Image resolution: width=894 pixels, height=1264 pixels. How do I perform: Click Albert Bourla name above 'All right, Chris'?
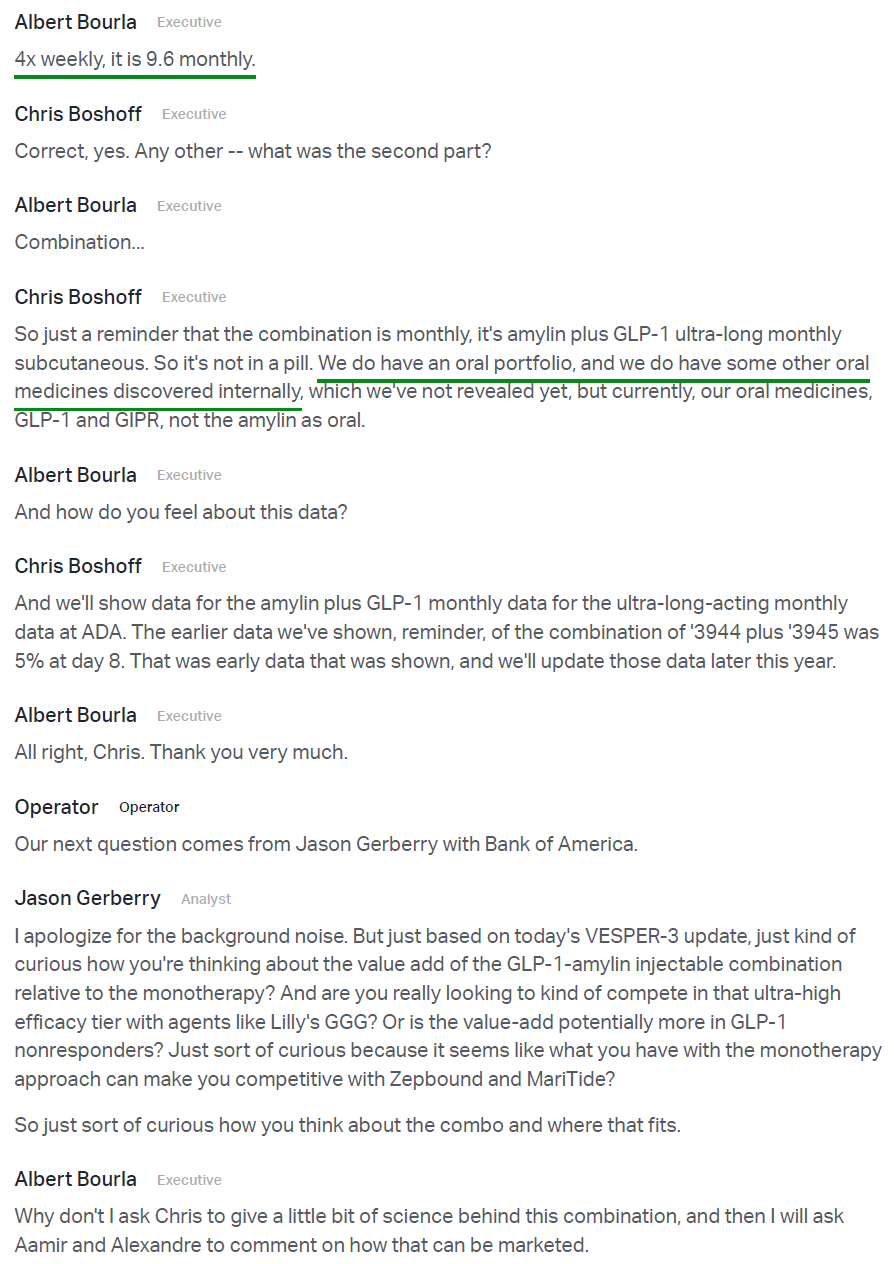pos(75,715)
